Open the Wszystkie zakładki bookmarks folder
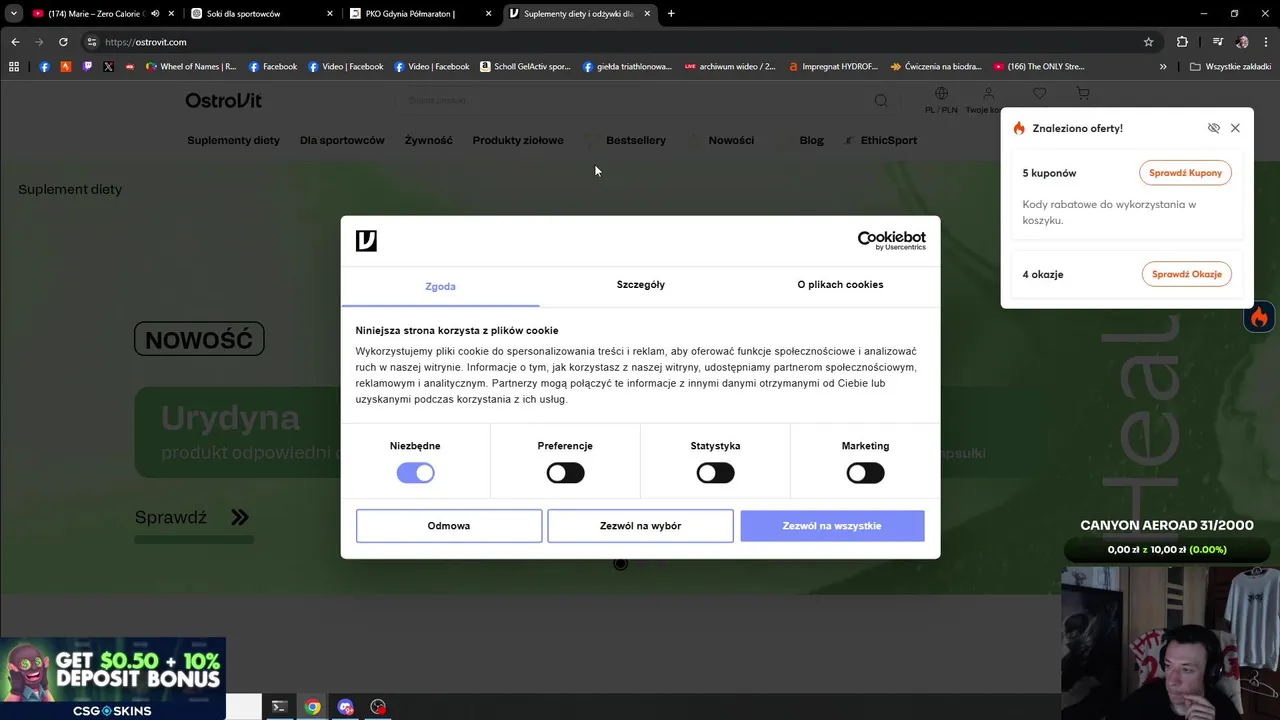 coord(1230,67)
